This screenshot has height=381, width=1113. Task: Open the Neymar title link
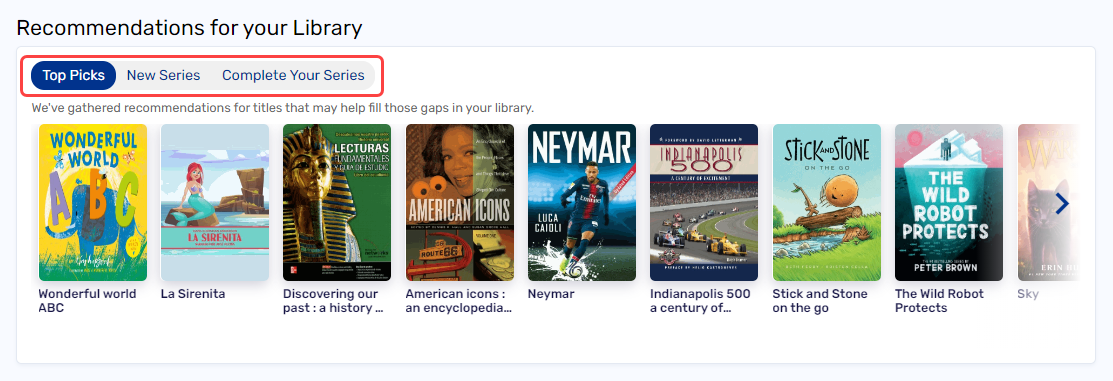551,294
